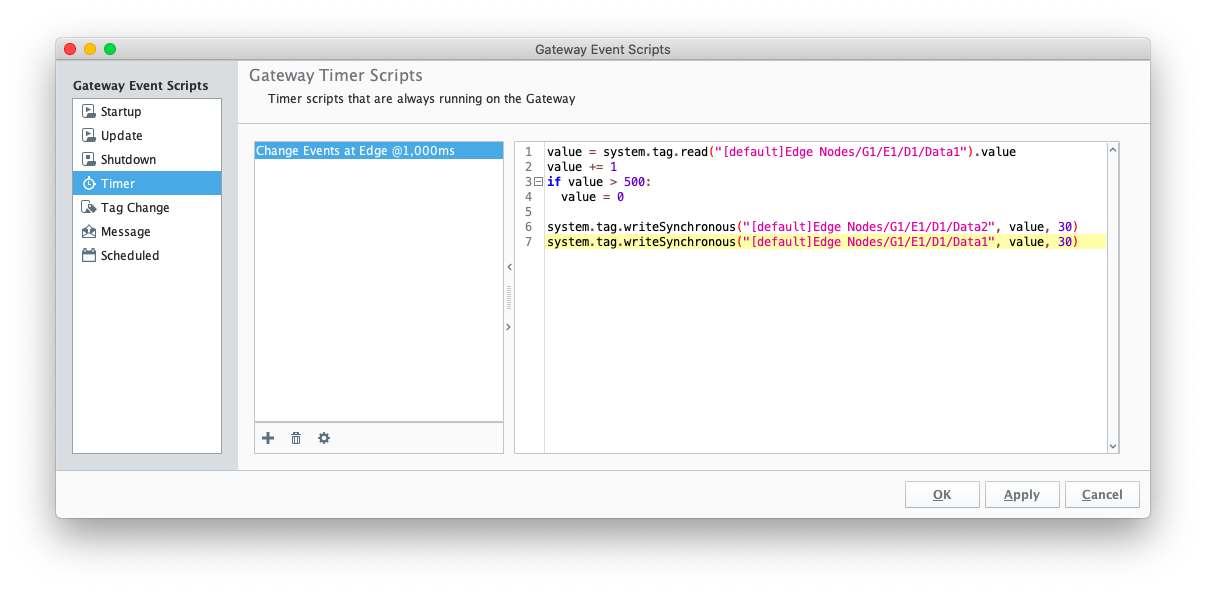
Task: Click the Cancel button
Action: point(1102,495)
